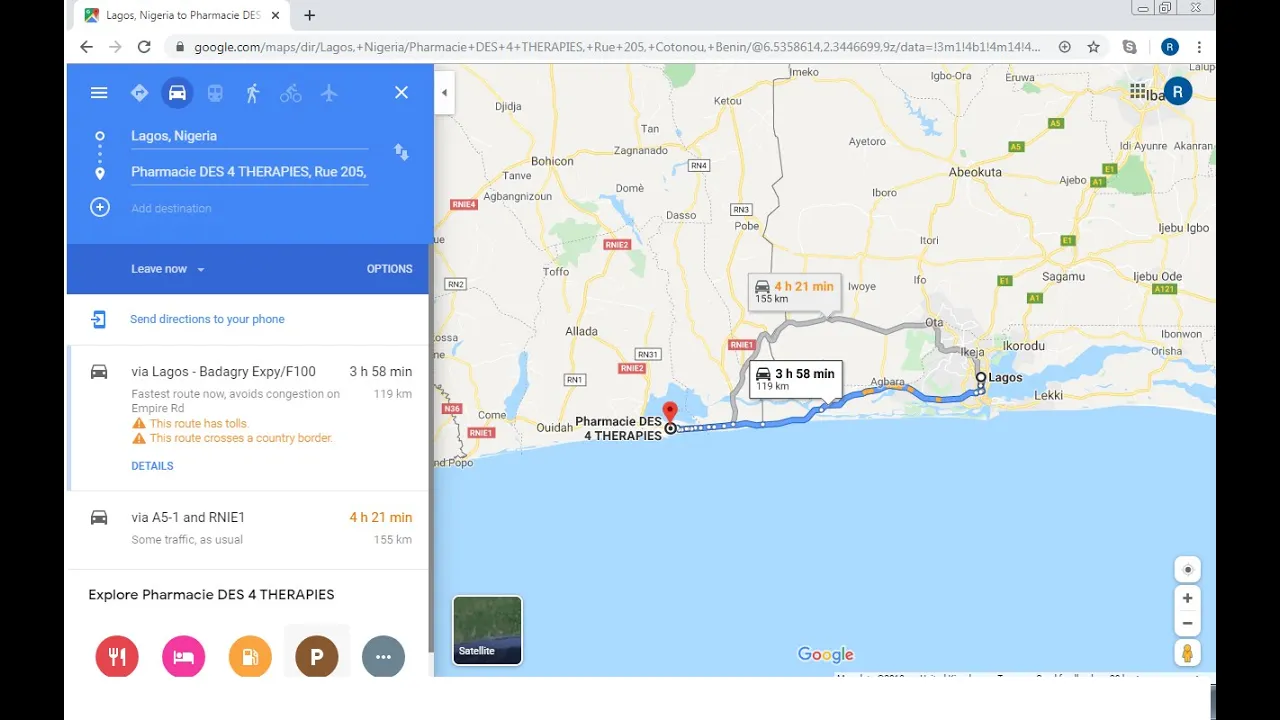The width and height of the screenshot is (1280, 720).
Task: Click Send directions to your phone
Action: click(207, 319)
